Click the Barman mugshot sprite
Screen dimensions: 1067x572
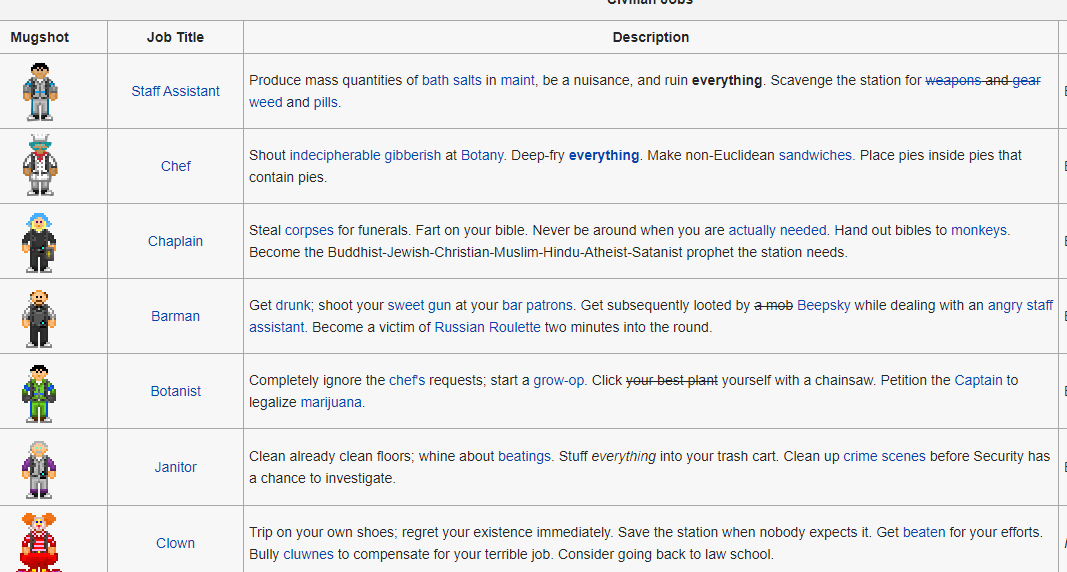(39, 317)
